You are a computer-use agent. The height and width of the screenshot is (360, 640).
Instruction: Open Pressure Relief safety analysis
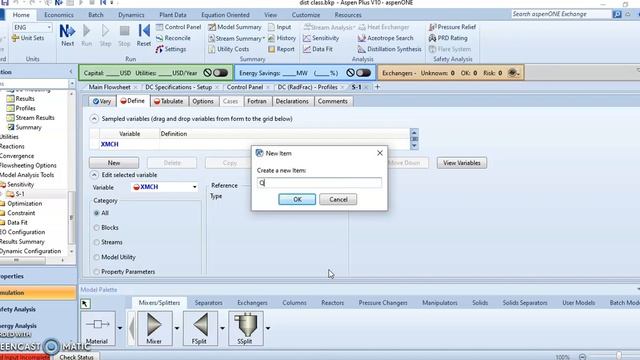click(452, 27)
